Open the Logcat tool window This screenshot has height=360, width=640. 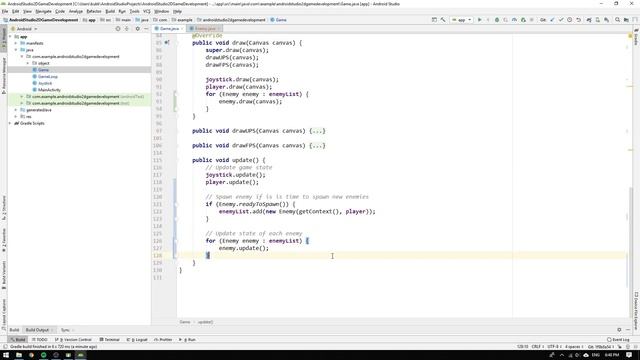click(137, 340)
